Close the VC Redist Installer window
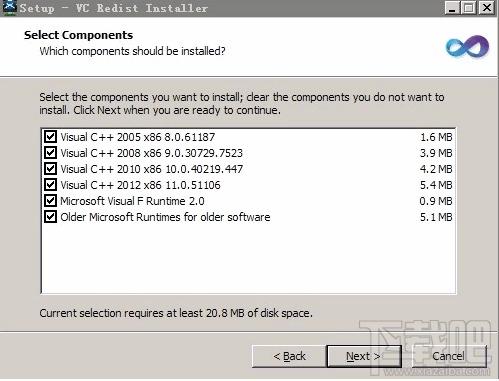The width and height of the screenshot is (499, 381). 487,8
